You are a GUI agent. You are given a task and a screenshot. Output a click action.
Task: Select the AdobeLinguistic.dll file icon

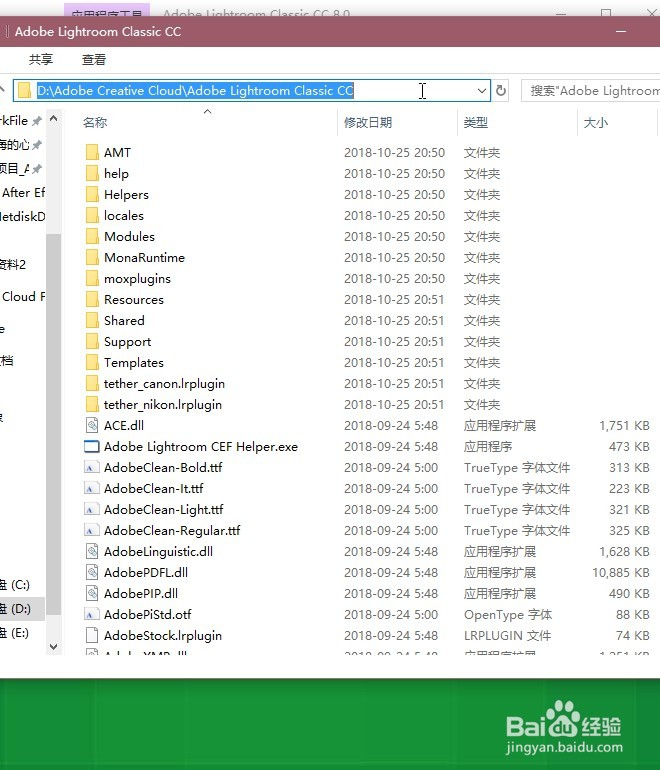click(x=92, y=551)
